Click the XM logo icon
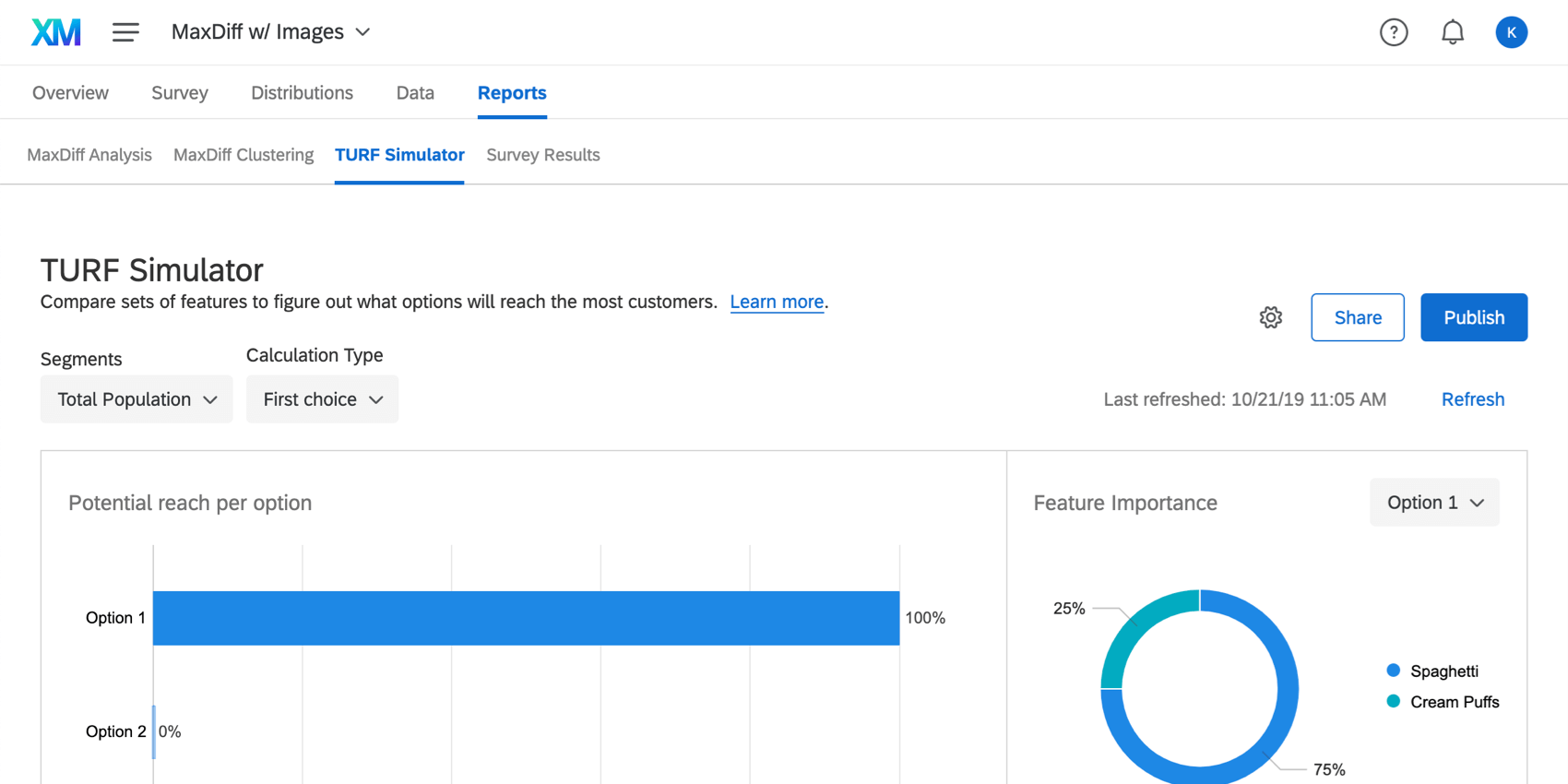1568x784 pixels. pos(56,32)
